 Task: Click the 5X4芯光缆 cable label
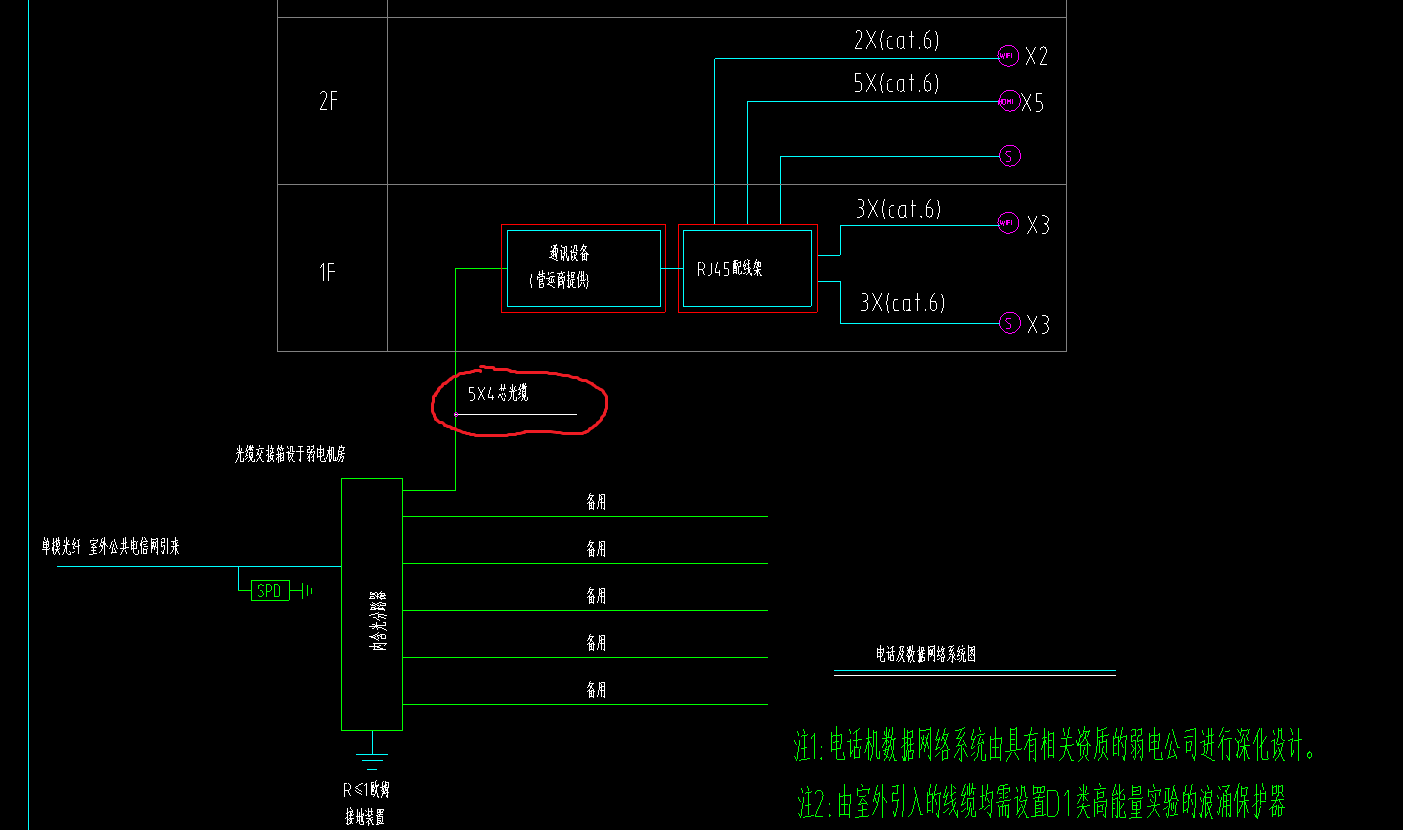[498, 394]
